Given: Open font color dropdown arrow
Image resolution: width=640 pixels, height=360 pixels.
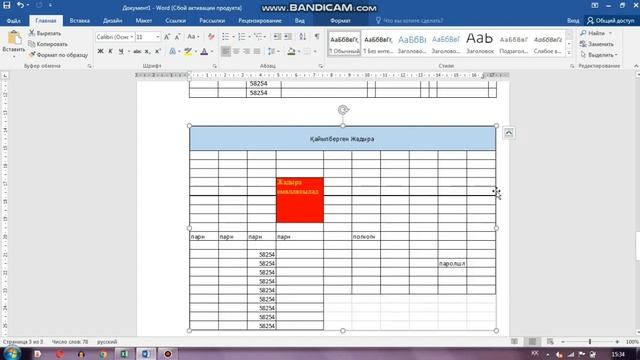Looking at the screenshot, I should tap(211, 51).
